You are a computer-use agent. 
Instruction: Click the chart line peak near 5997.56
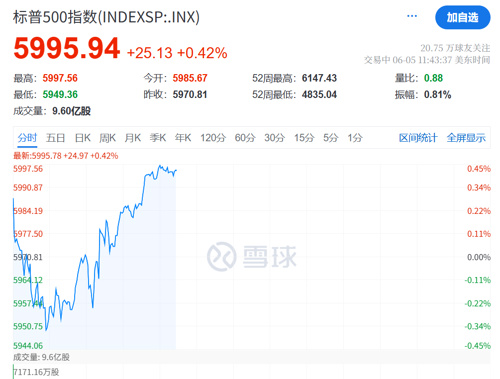(160, 166)
